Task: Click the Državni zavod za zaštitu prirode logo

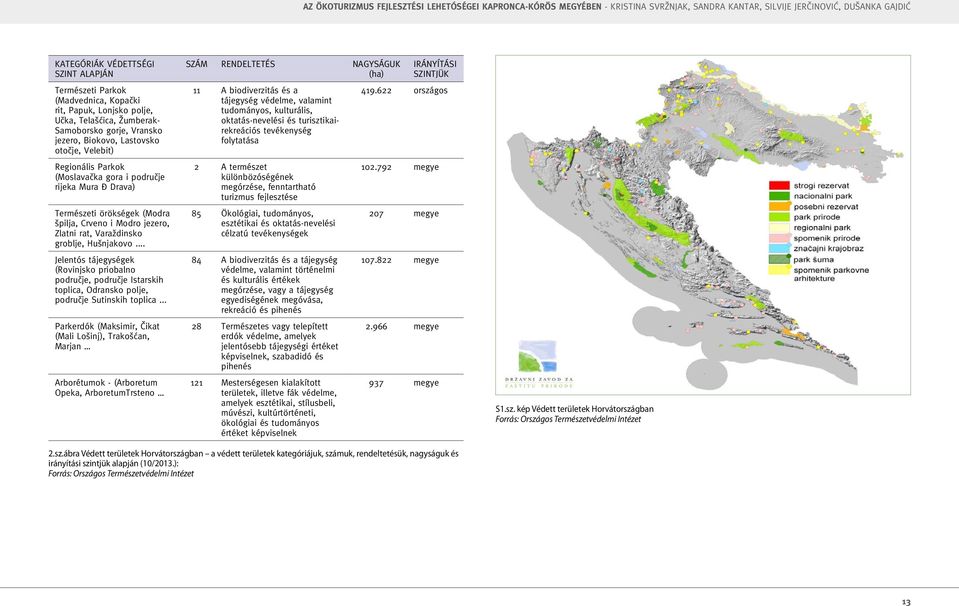Action: (x=538, y=364)
